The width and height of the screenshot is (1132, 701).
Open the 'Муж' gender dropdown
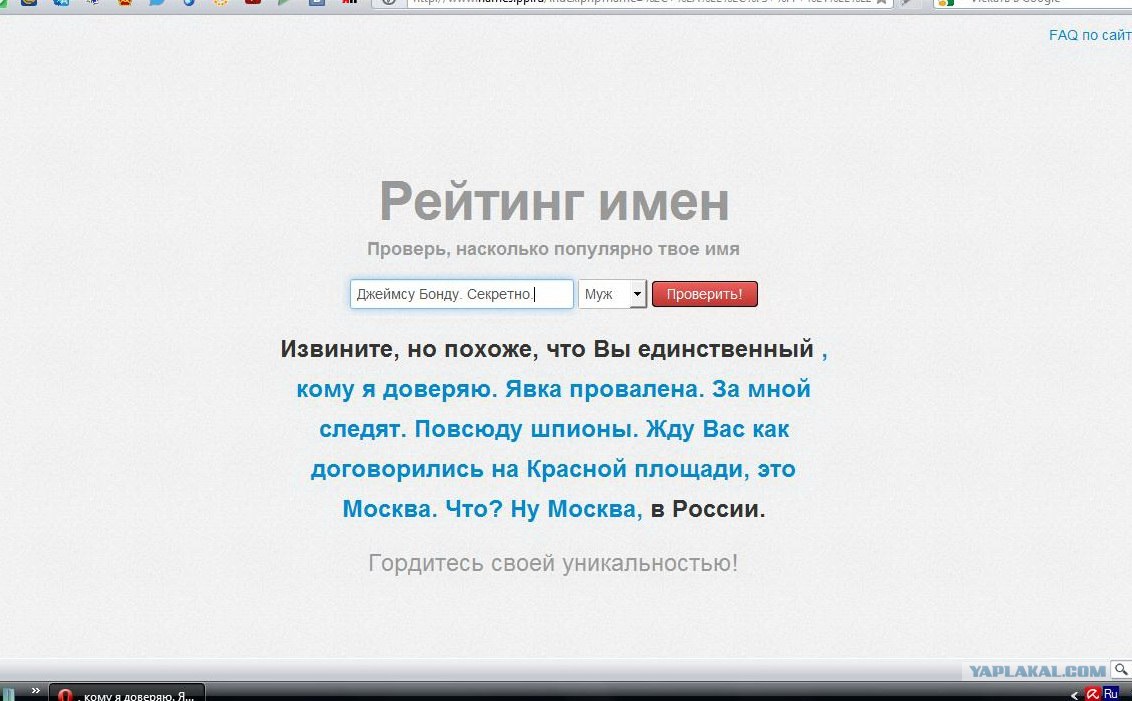pos(612,294)
